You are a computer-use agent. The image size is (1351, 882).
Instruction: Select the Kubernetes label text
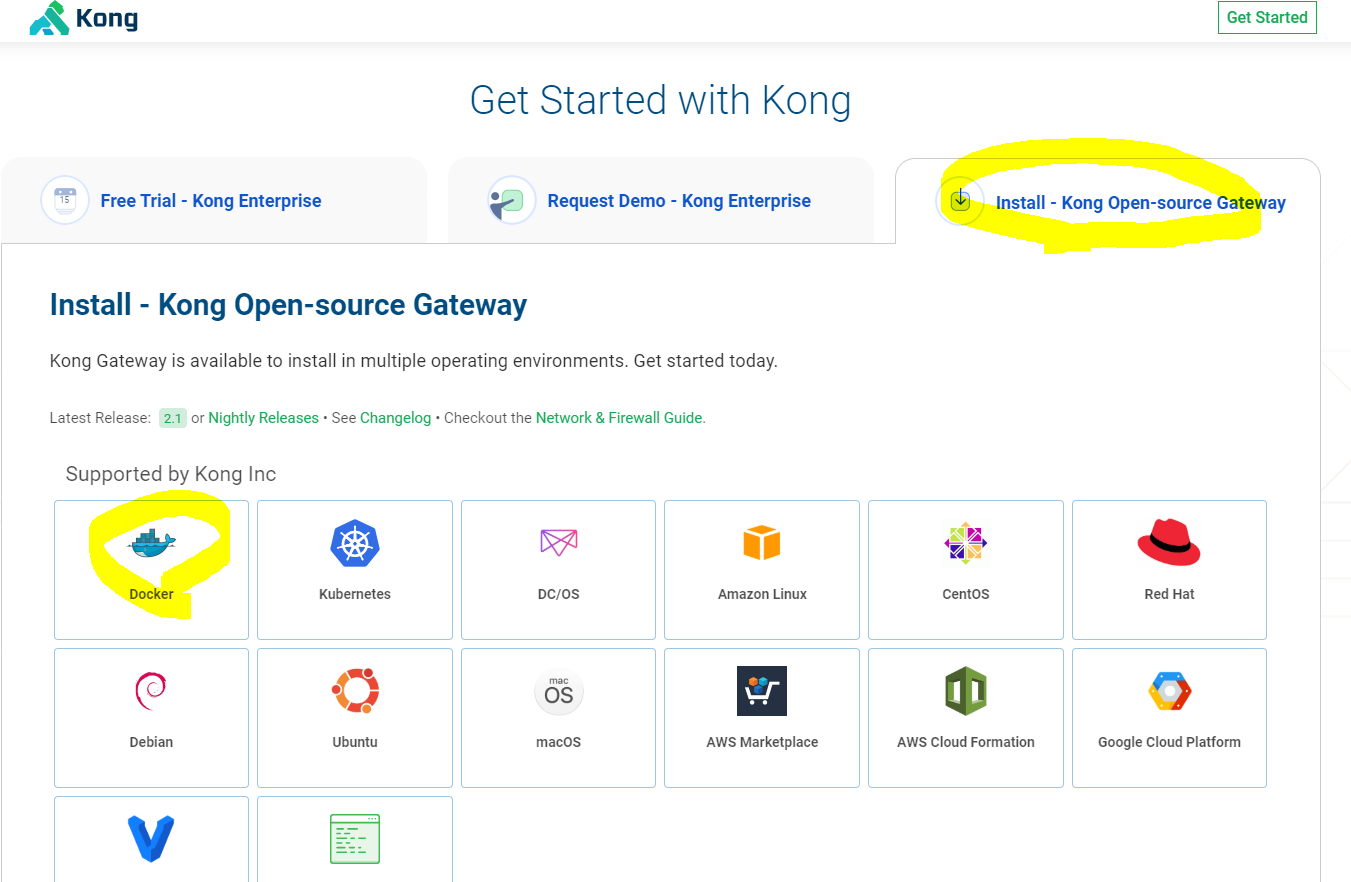(355, 594)
